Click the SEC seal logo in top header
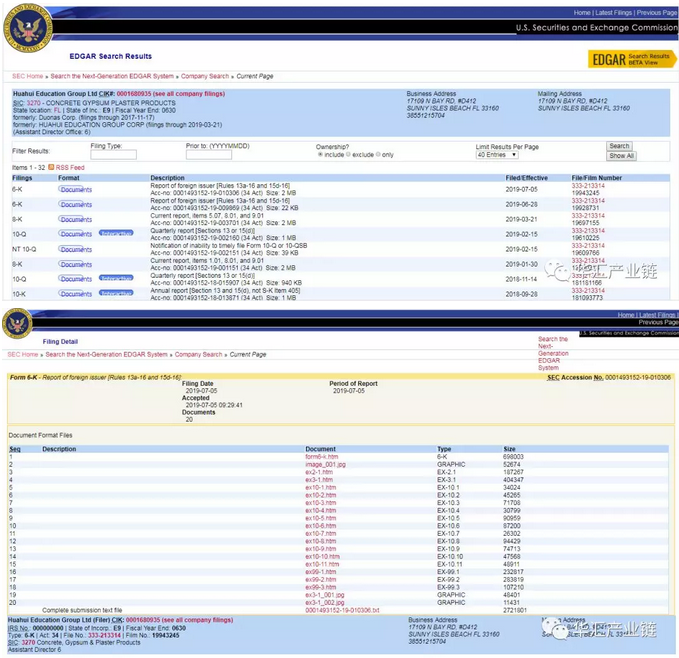 [28, 28]
